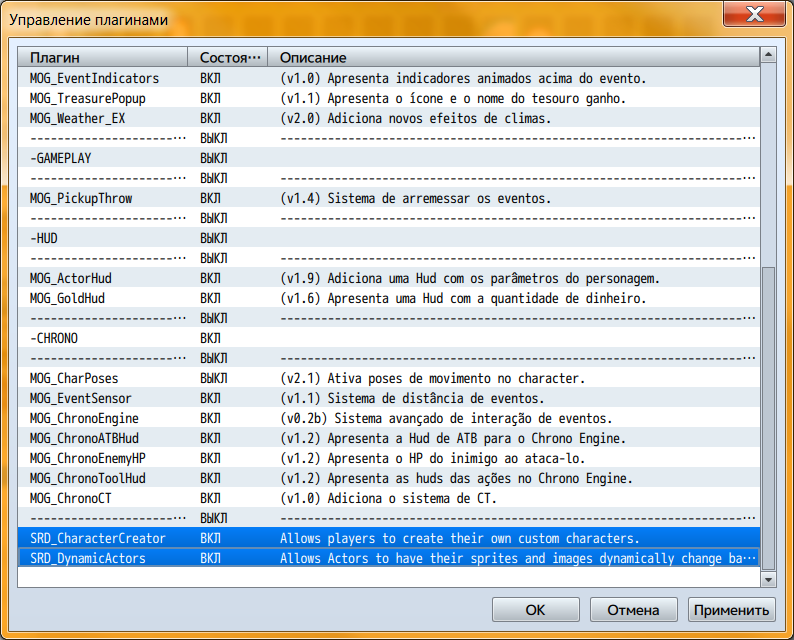
Task: Select the MOG_EventIndicators plugin row
Action: coord(95,78)
